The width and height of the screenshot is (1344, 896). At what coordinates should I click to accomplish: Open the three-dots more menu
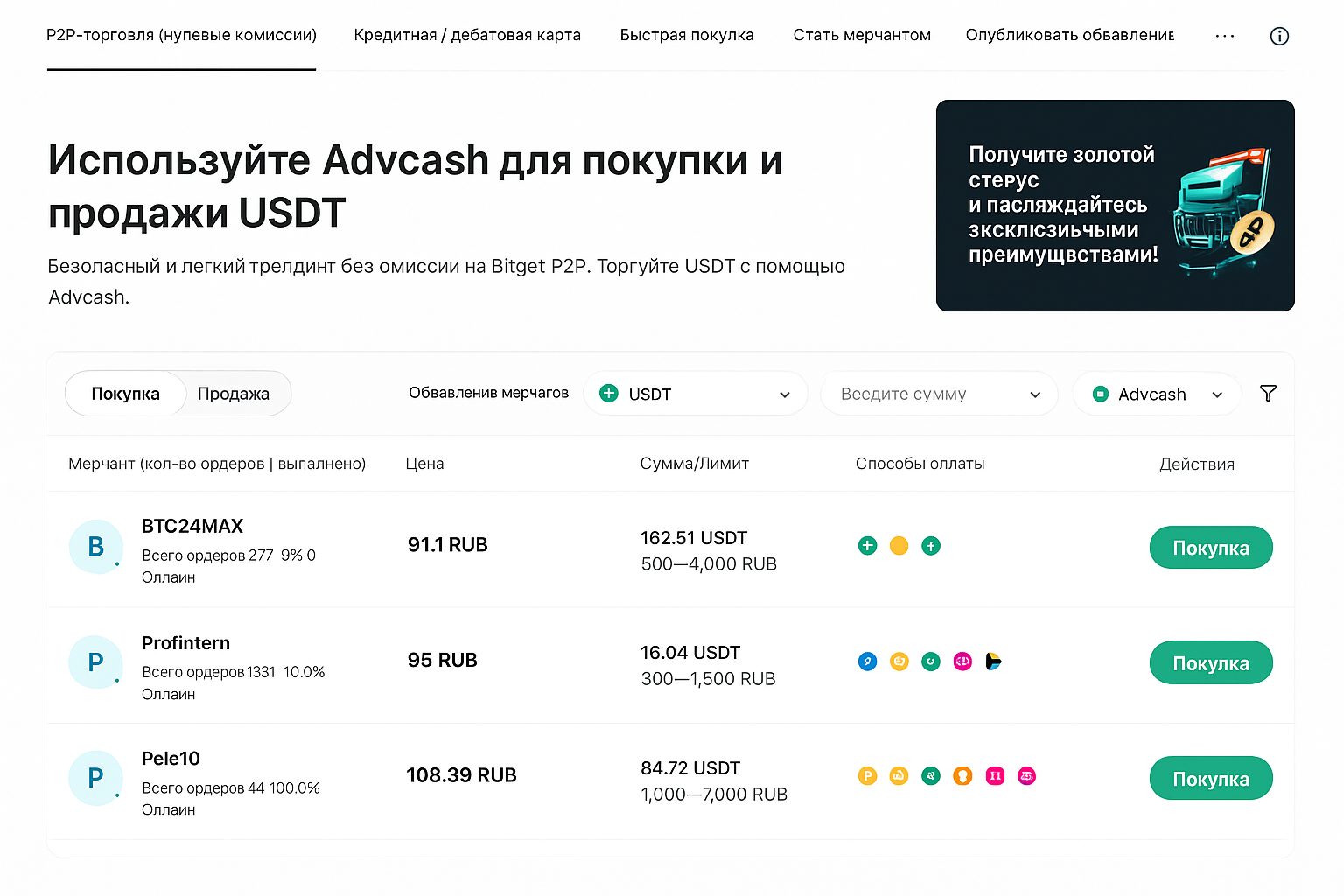(x=1225, y=36)
